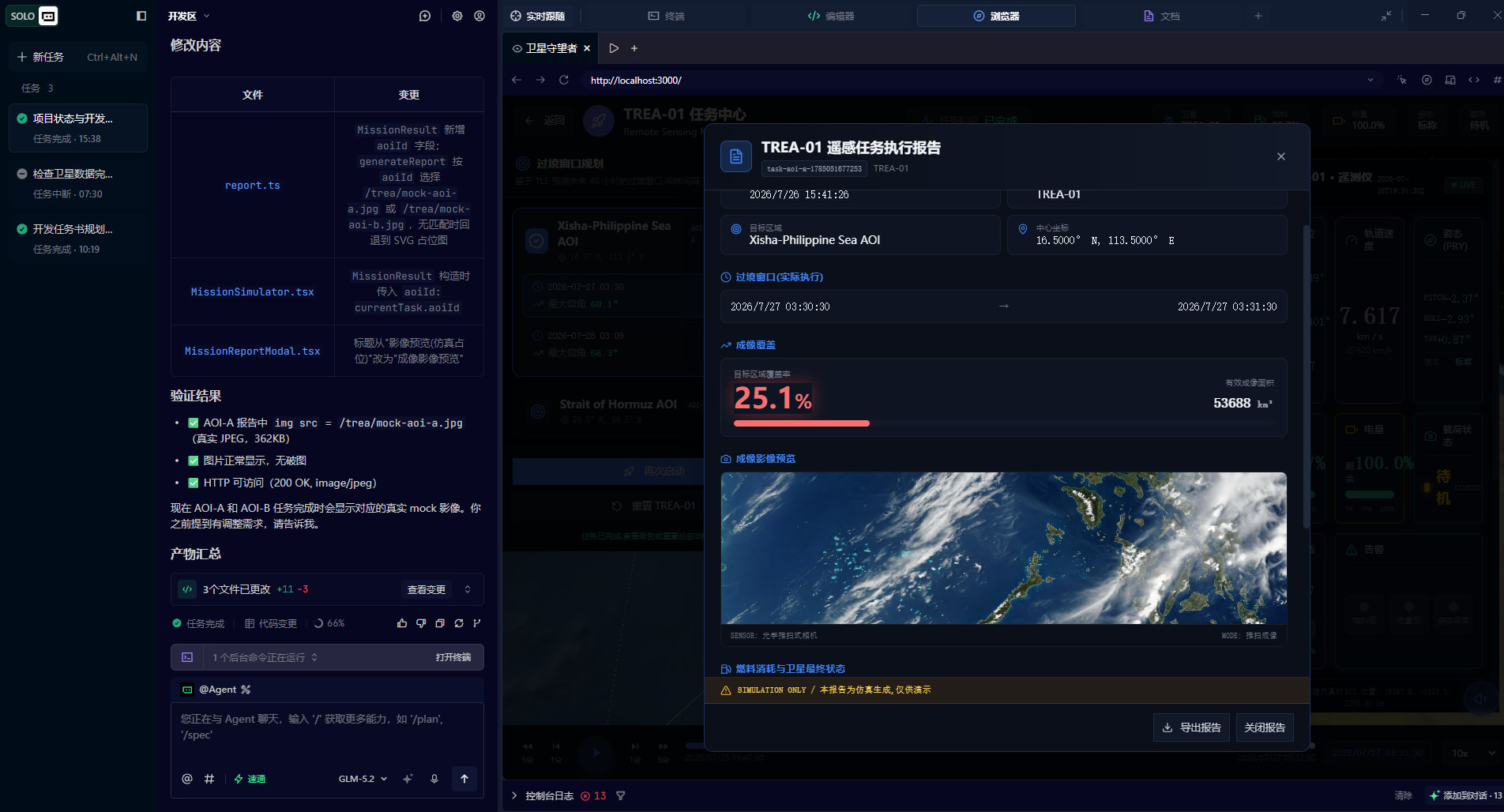
Task: Click 打开终端 button
Action: click(453, 657)
